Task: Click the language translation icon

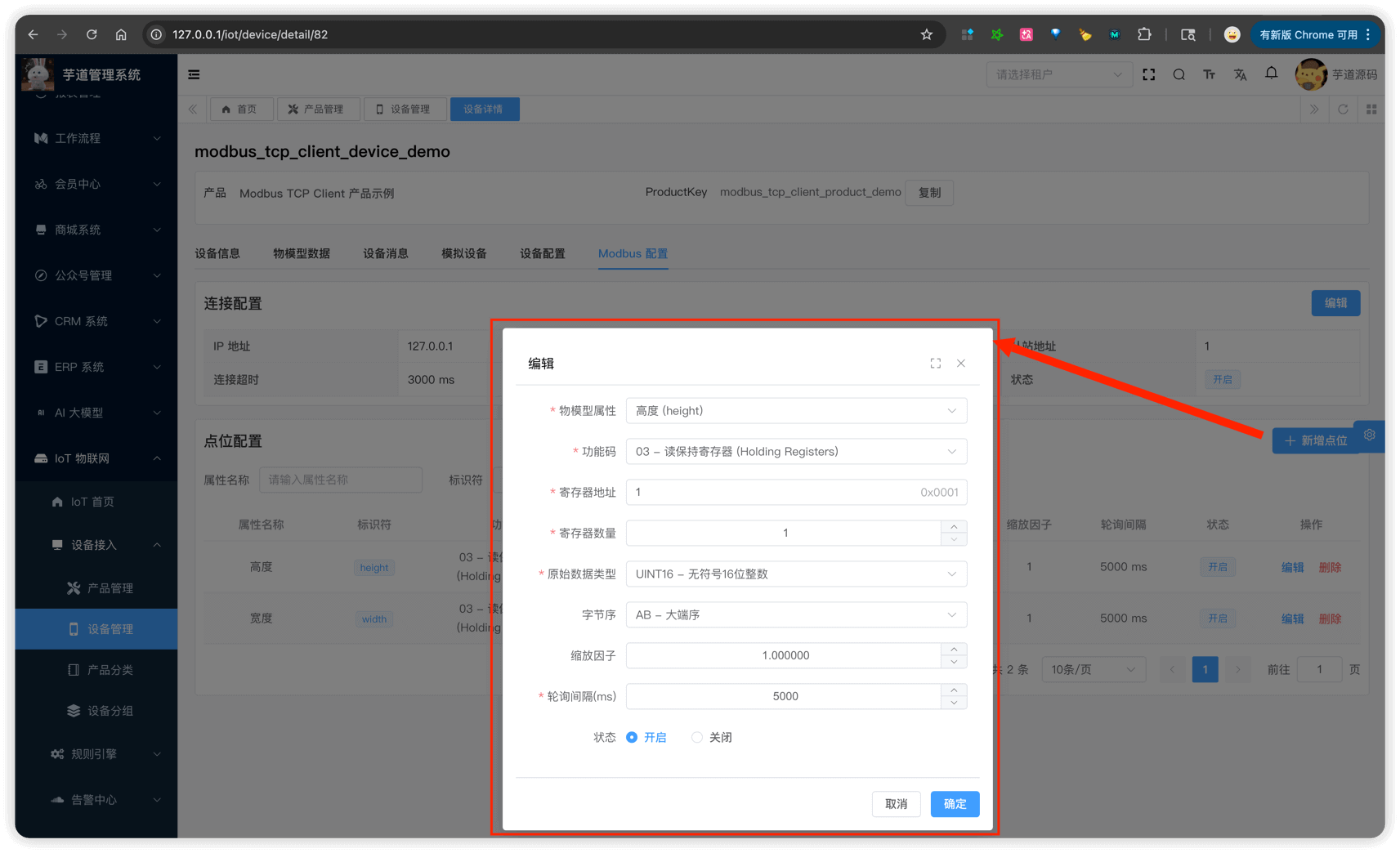Action: [1240, 74]
